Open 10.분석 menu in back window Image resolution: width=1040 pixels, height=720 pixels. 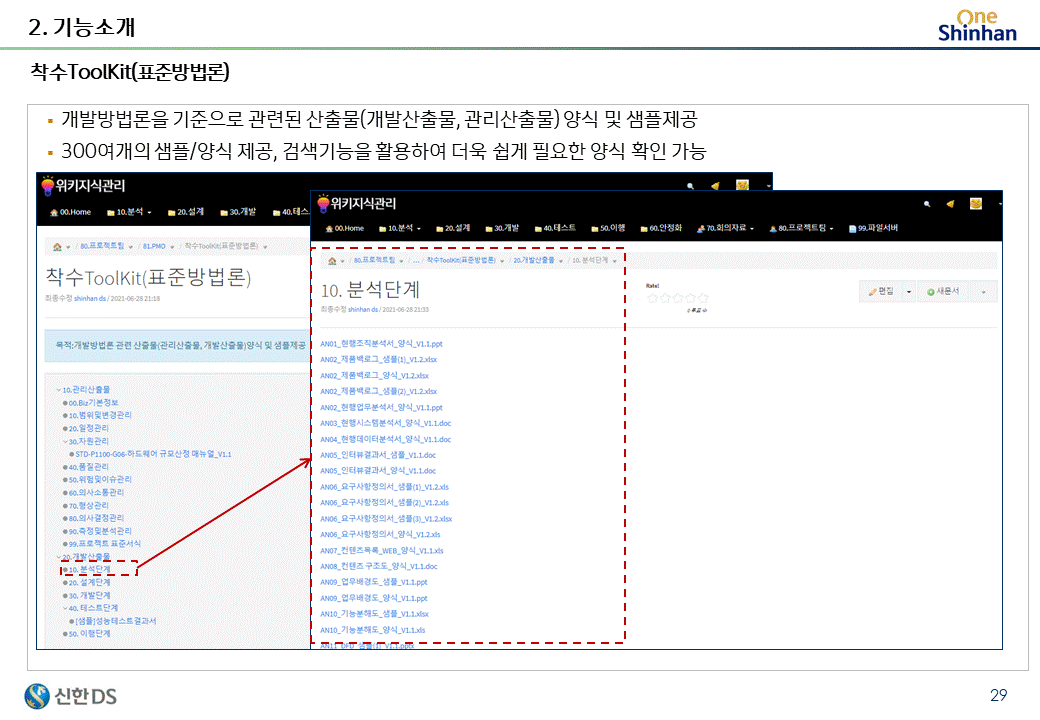(x=129, y=212)
